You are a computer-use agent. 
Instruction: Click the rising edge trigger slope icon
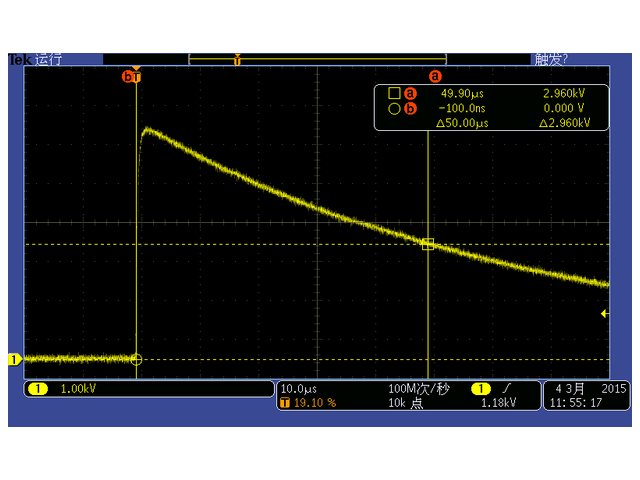tap(507, 388)
